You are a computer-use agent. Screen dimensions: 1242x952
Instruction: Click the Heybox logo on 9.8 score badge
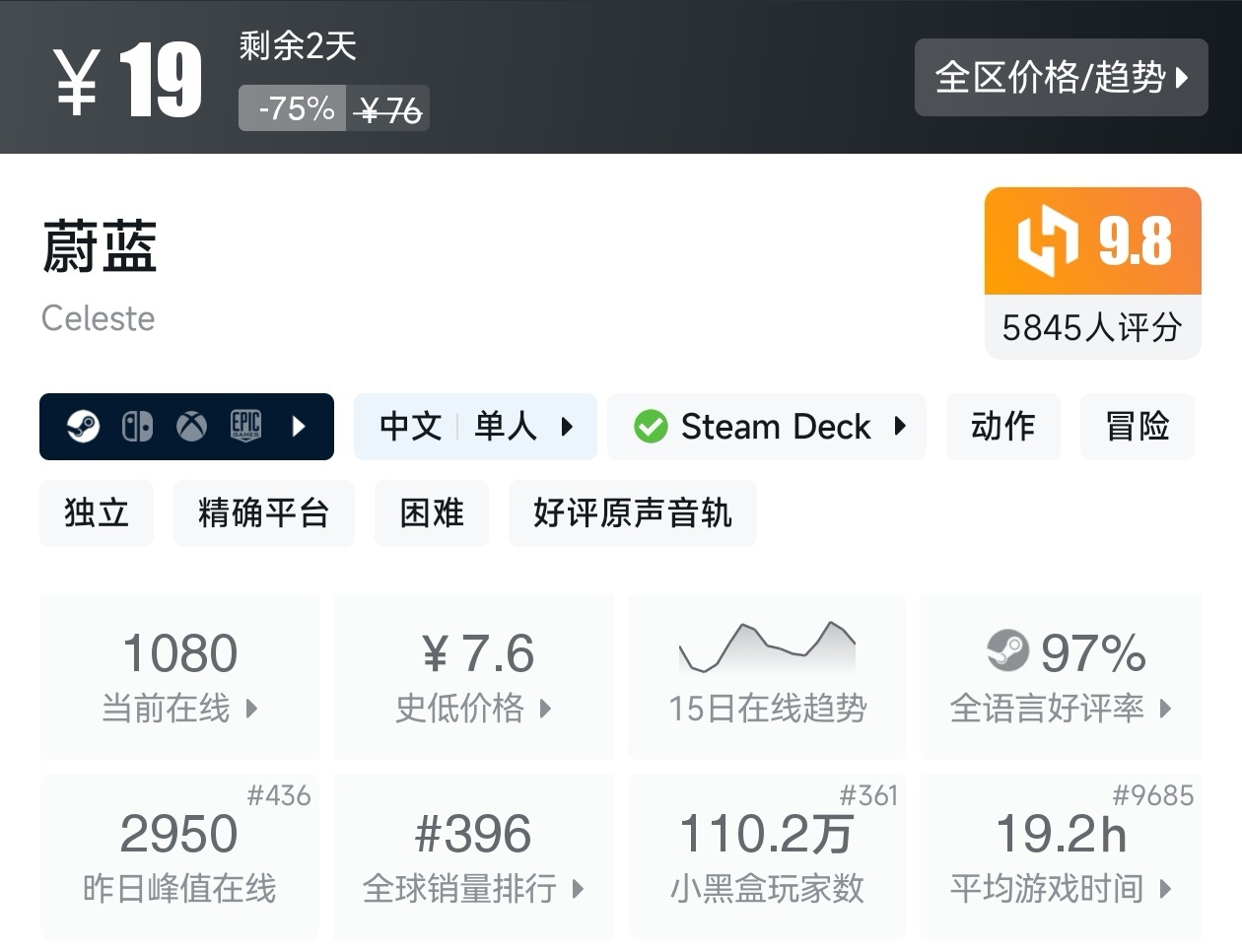coord(1047,240)
